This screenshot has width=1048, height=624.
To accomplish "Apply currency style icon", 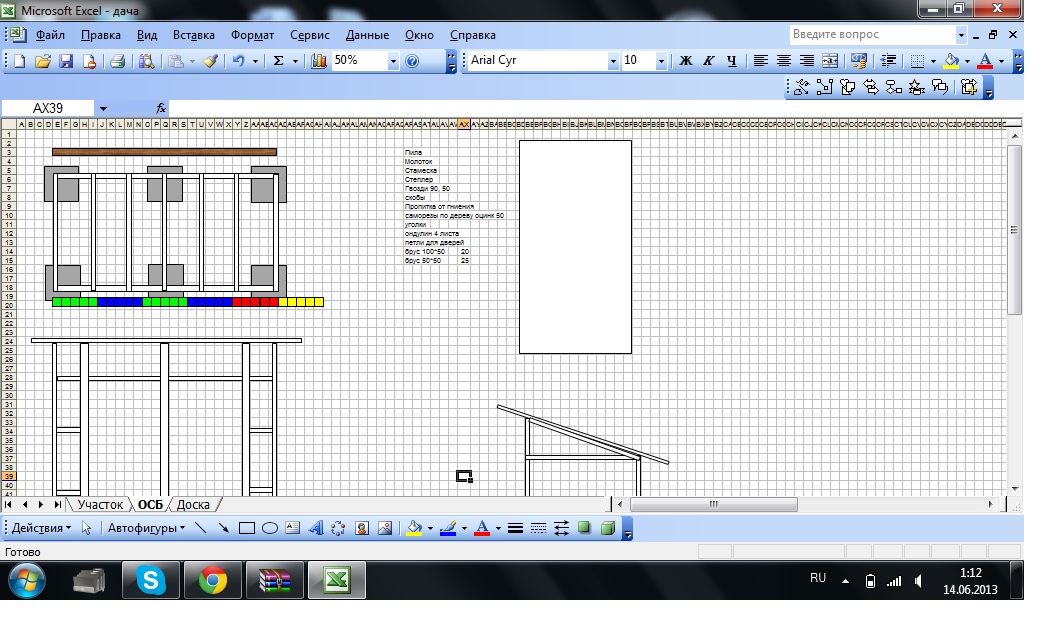I will [858, 61].
